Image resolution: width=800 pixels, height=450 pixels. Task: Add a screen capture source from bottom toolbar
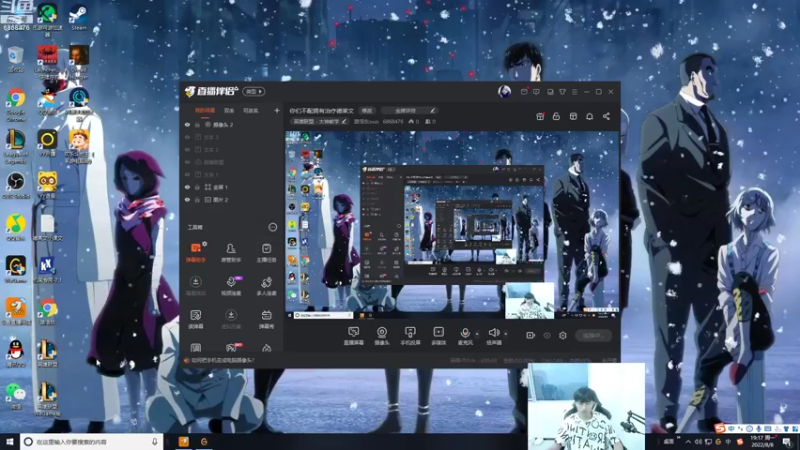(353, 336)
